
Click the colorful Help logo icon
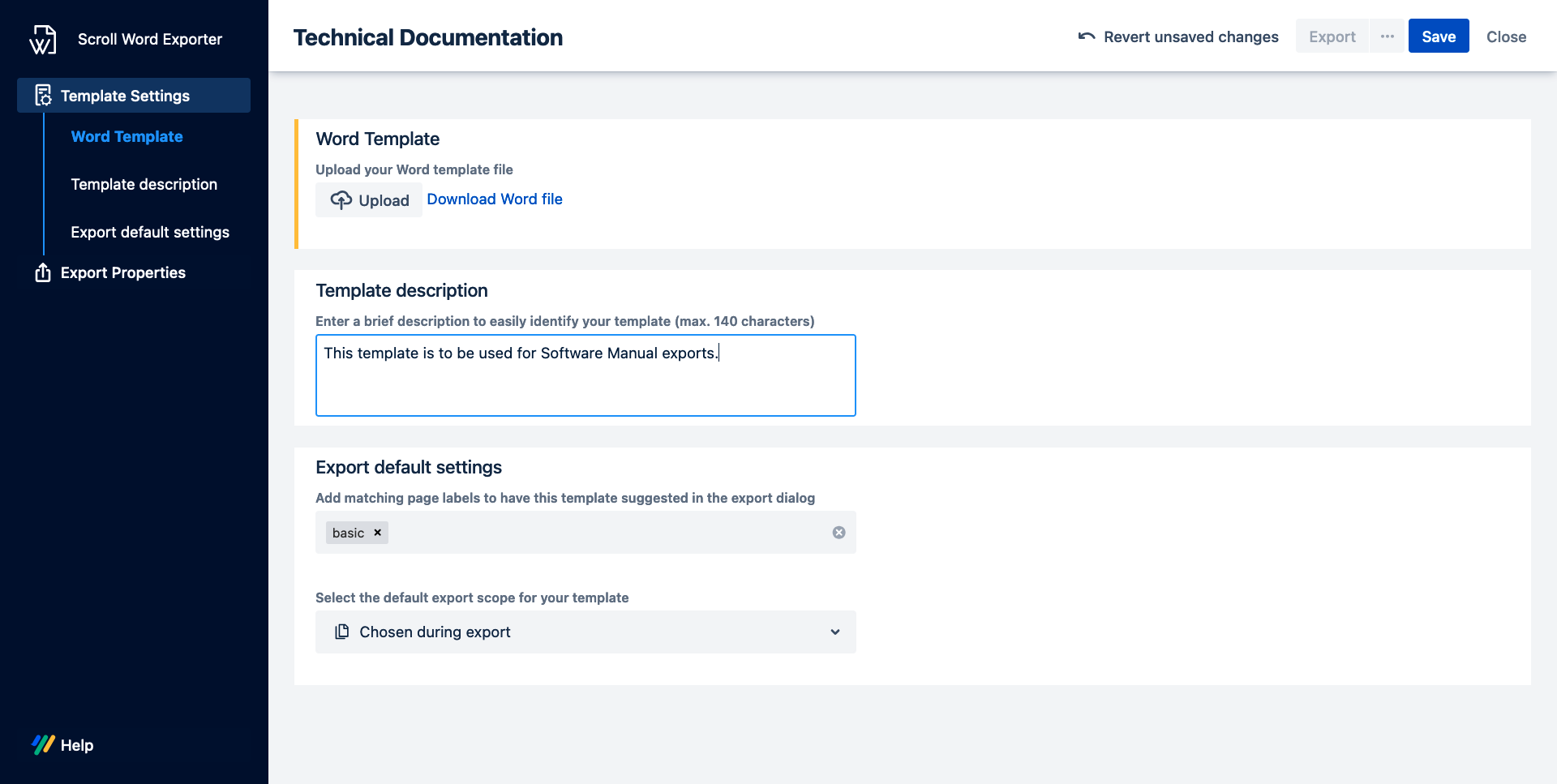click(x=43, y=744)
